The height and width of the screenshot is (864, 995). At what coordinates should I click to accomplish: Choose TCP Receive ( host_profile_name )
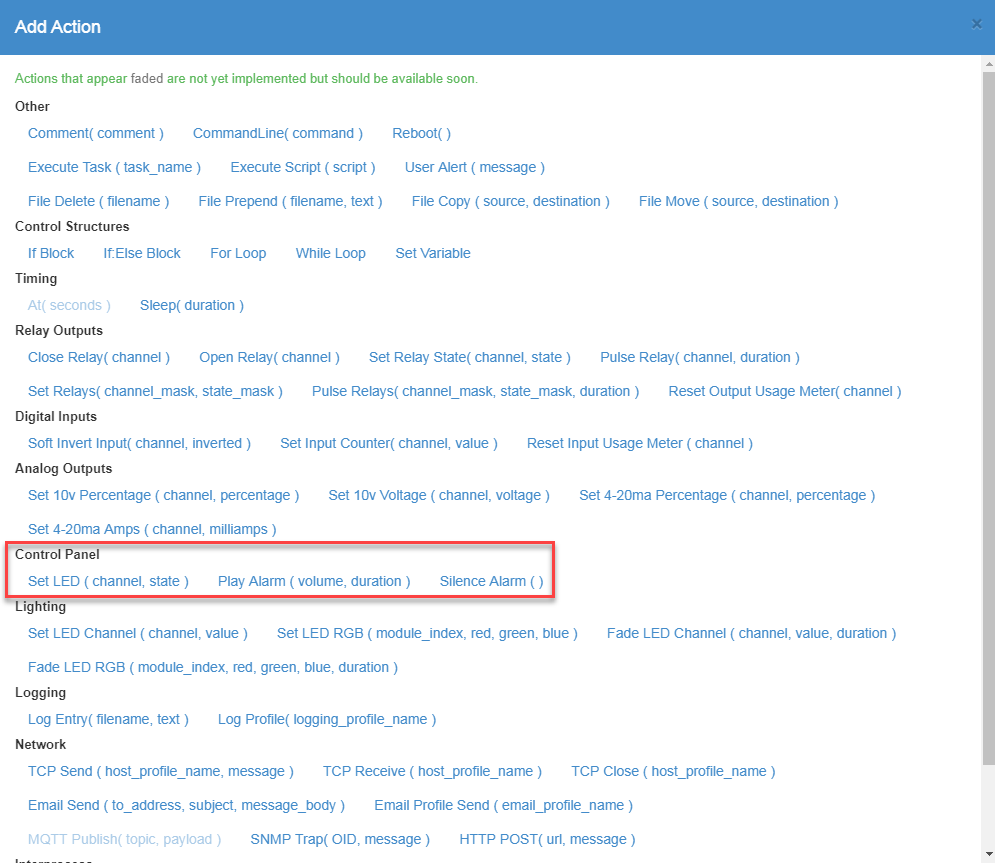[432, 771]
